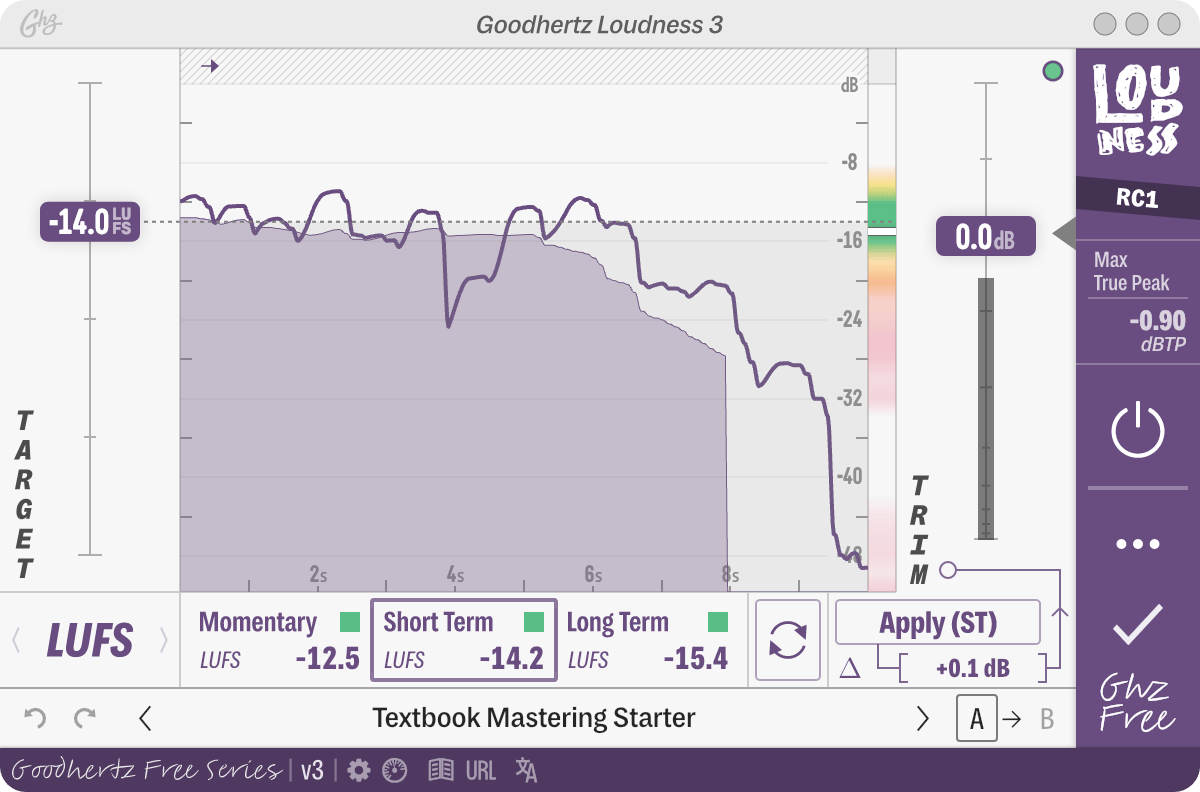Open the Textbook Mastering Starter preset list

[x=534, y=718]
